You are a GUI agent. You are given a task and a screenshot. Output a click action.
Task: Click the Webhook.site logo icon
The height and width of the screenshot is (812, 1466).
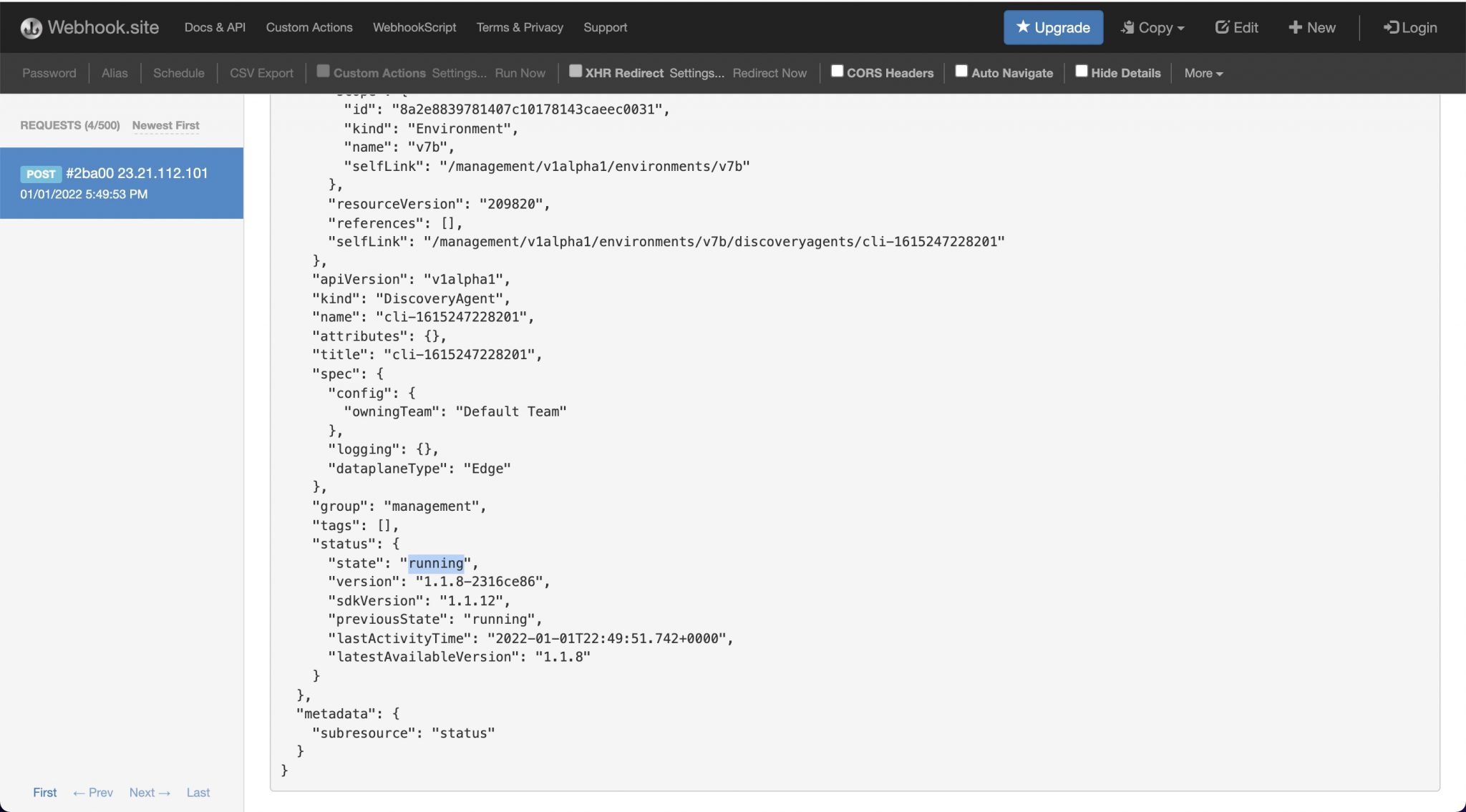point(31,28)
